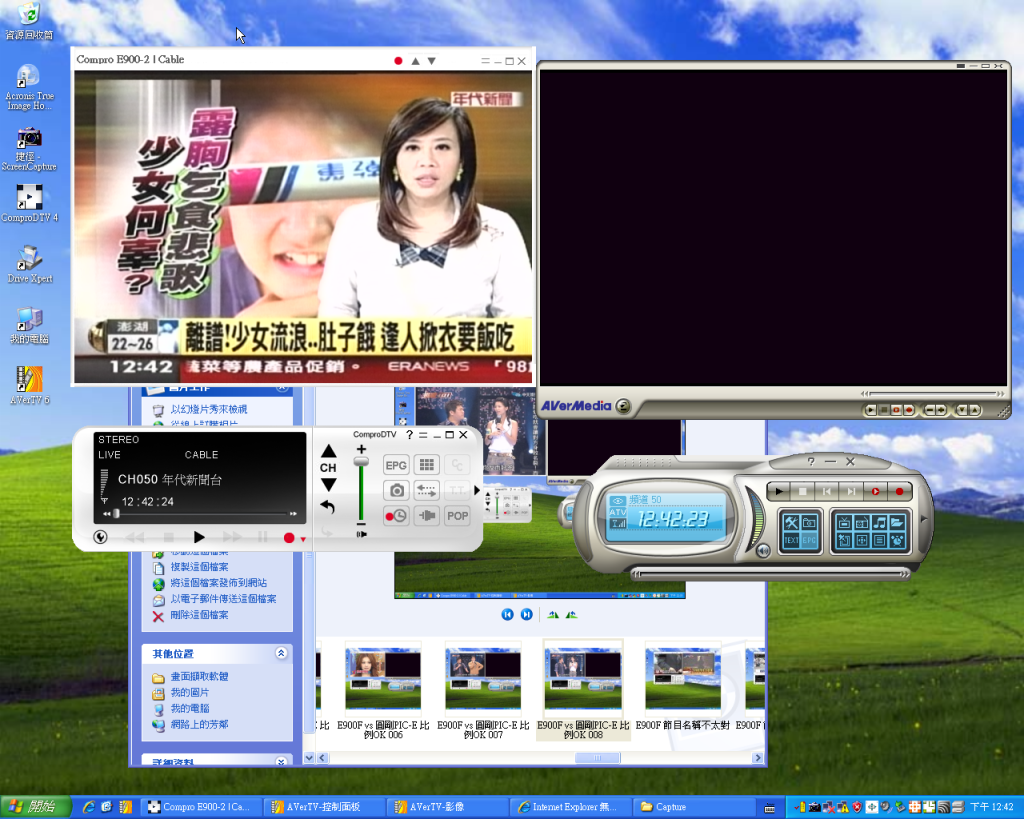This screenshot has width=1024, height=819.
Task: Open 網路上的芳鄰 link in sidebar
Action: tap(199, 724)
